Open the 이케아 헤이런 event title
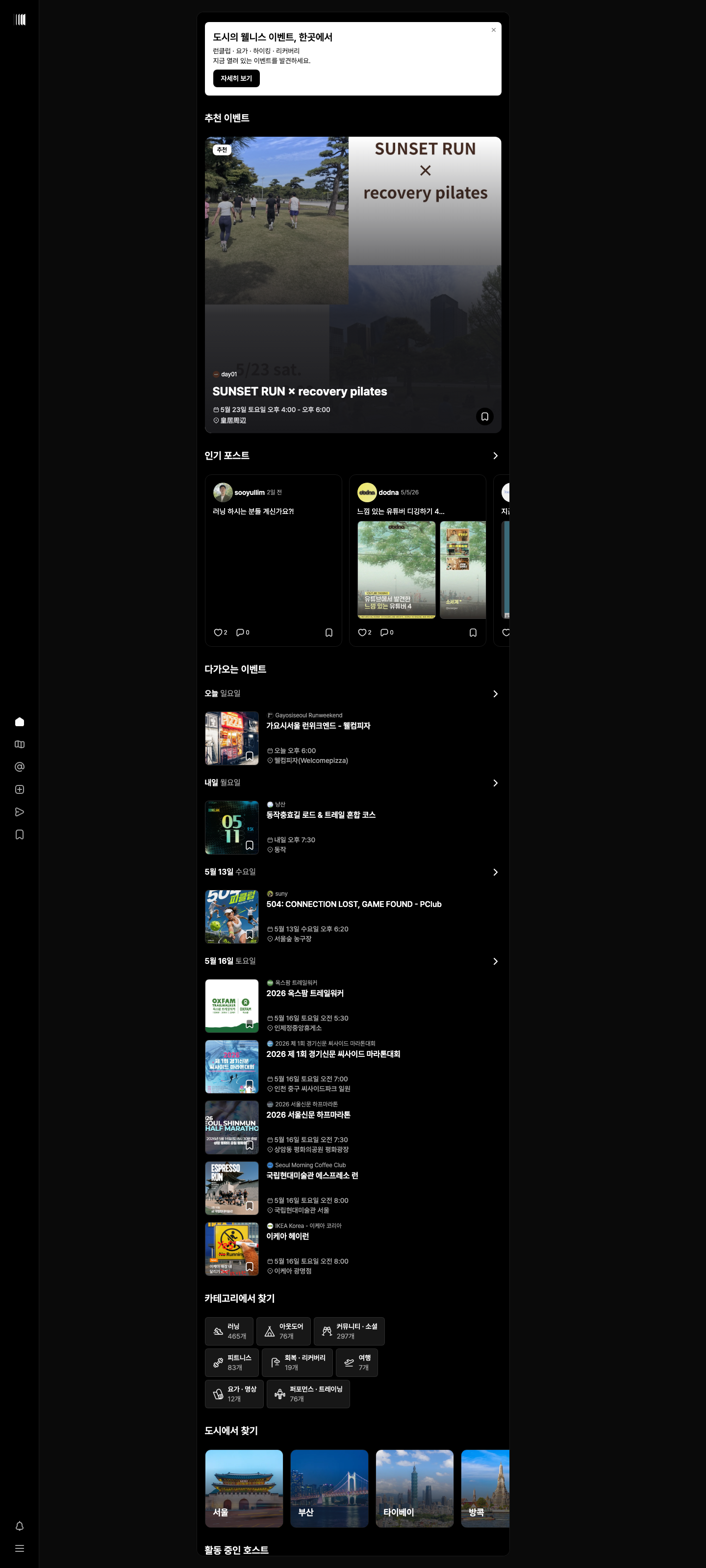Screen dimensions: 706x1568 point(287,1236)
